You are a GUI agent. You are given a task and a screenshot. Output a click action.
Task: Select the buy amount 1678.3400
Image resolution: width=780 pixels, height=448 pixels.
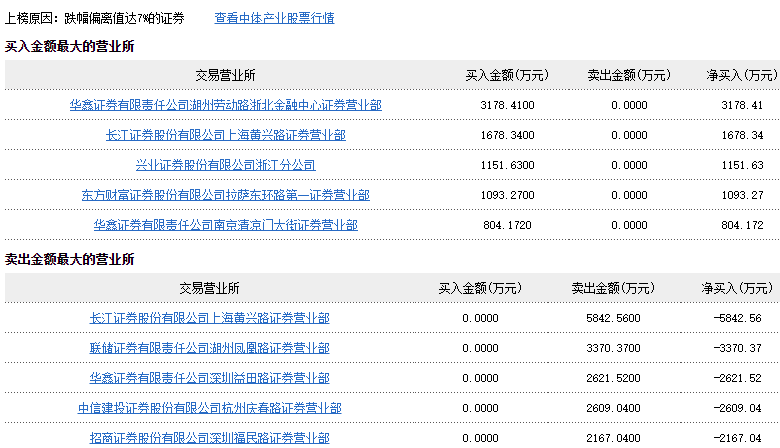pyautogui.click(x=507, y=135)
